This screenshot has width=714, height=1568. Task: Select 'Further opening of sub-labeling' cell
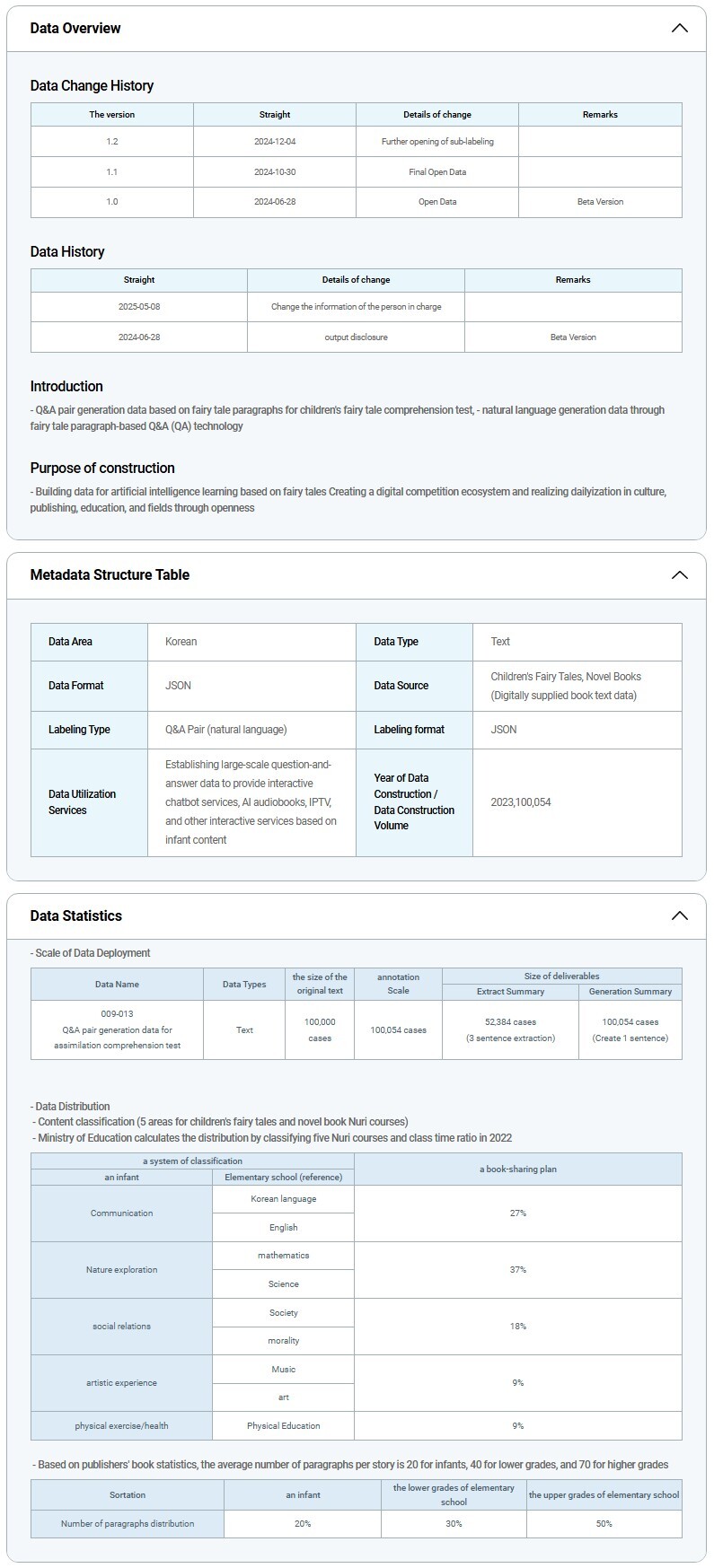[437, 142]
